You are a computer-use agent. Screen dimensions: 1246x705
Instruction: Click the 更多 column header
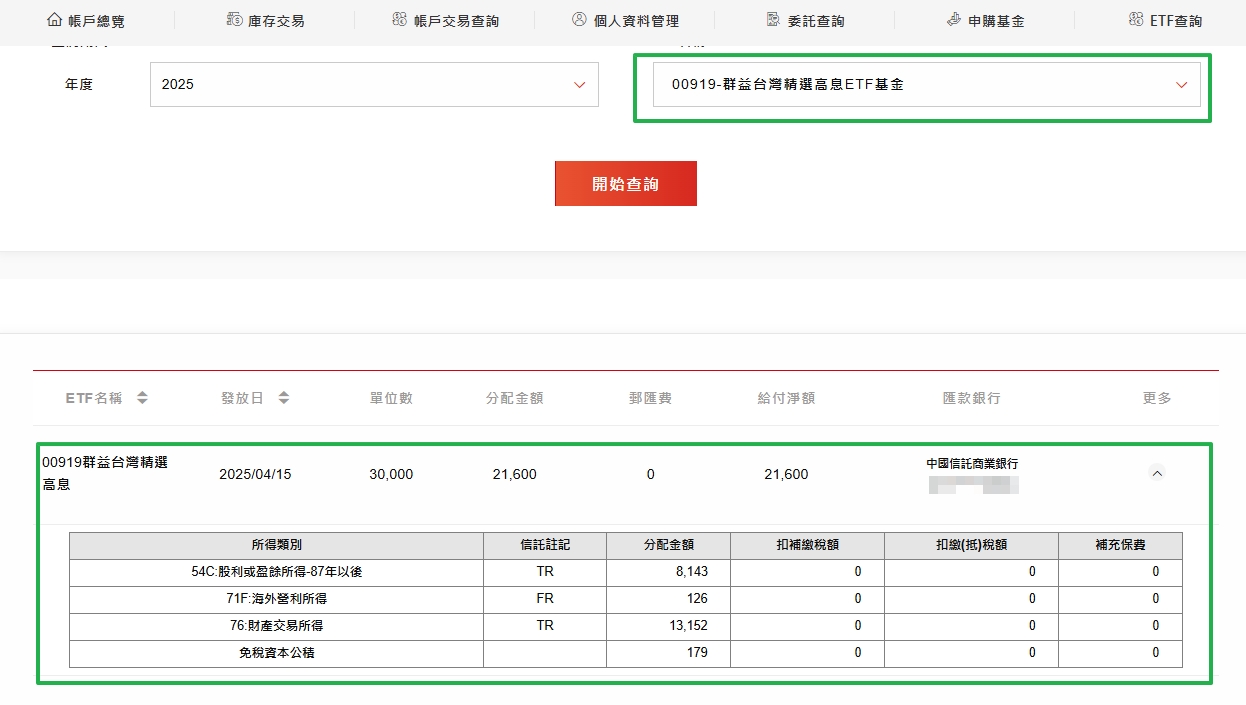(1157, 398)
